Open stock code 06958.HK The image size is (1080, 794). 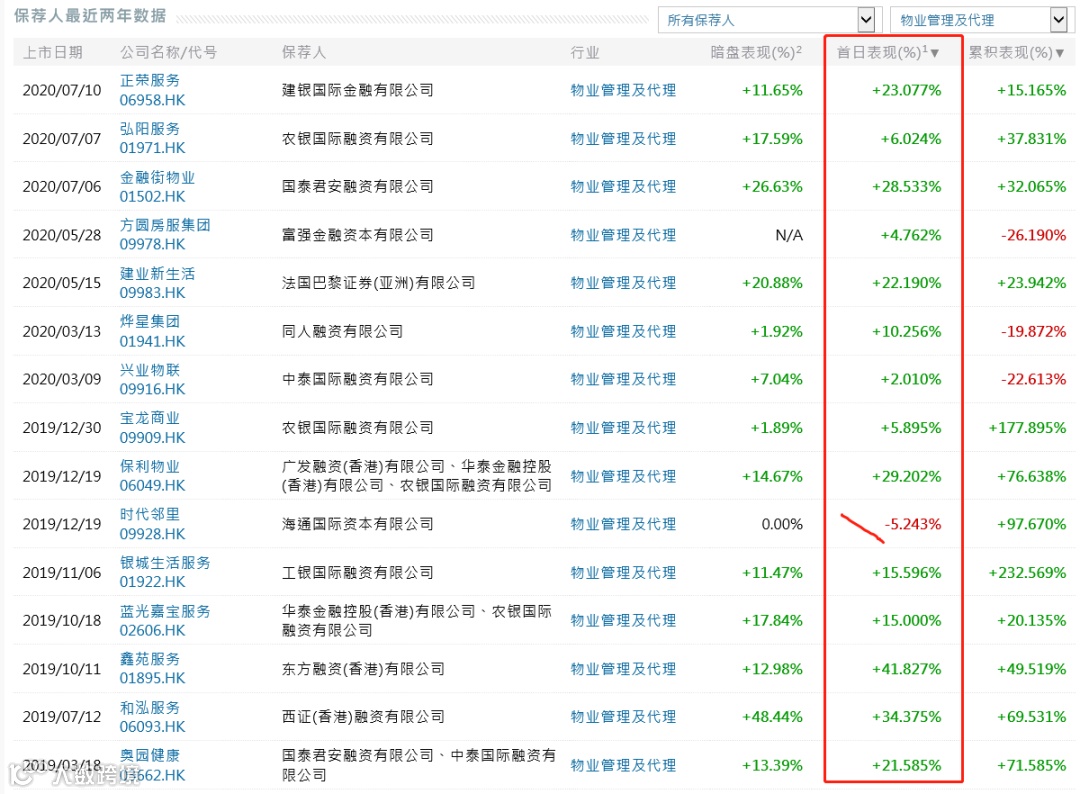point(152,101)
